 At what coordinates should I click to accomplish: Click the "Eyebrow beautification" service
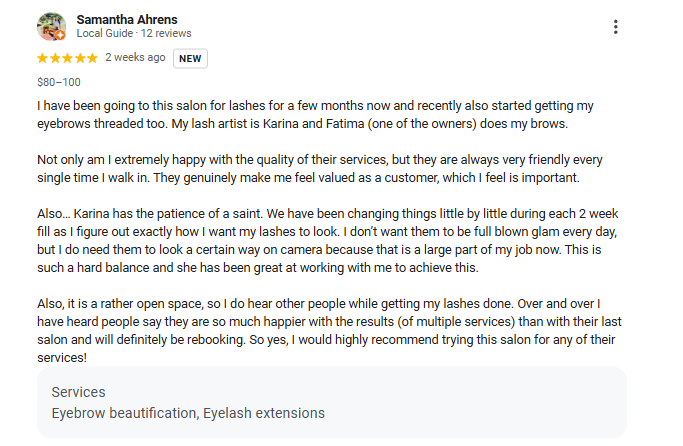pyautogui.click(x=122, y=413)
